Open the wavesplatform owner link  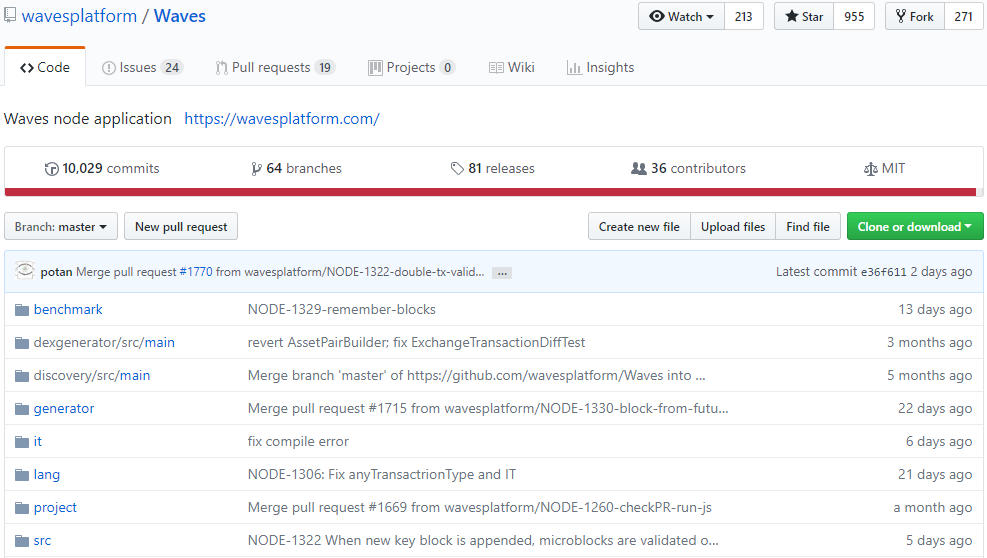pyautogui.click(x=79, y=16)
